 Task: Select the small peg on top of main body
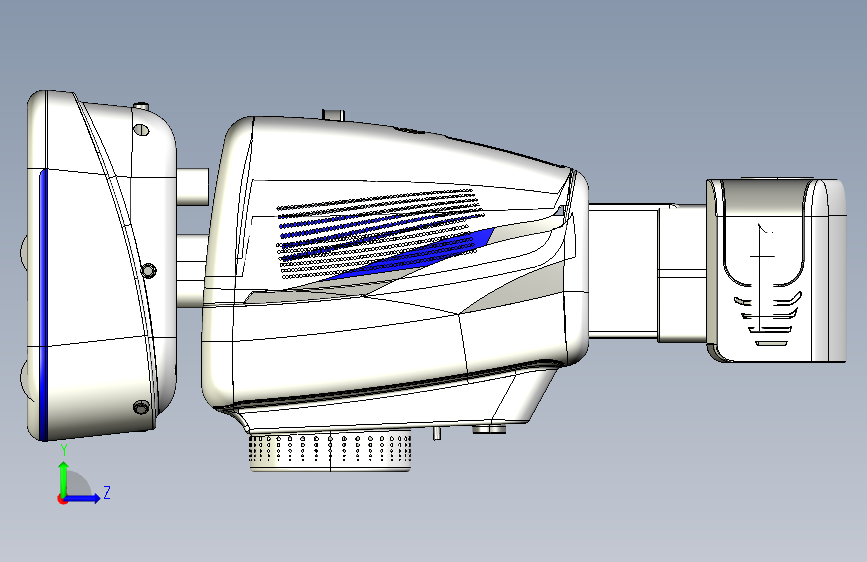click(x=333, y=115)
